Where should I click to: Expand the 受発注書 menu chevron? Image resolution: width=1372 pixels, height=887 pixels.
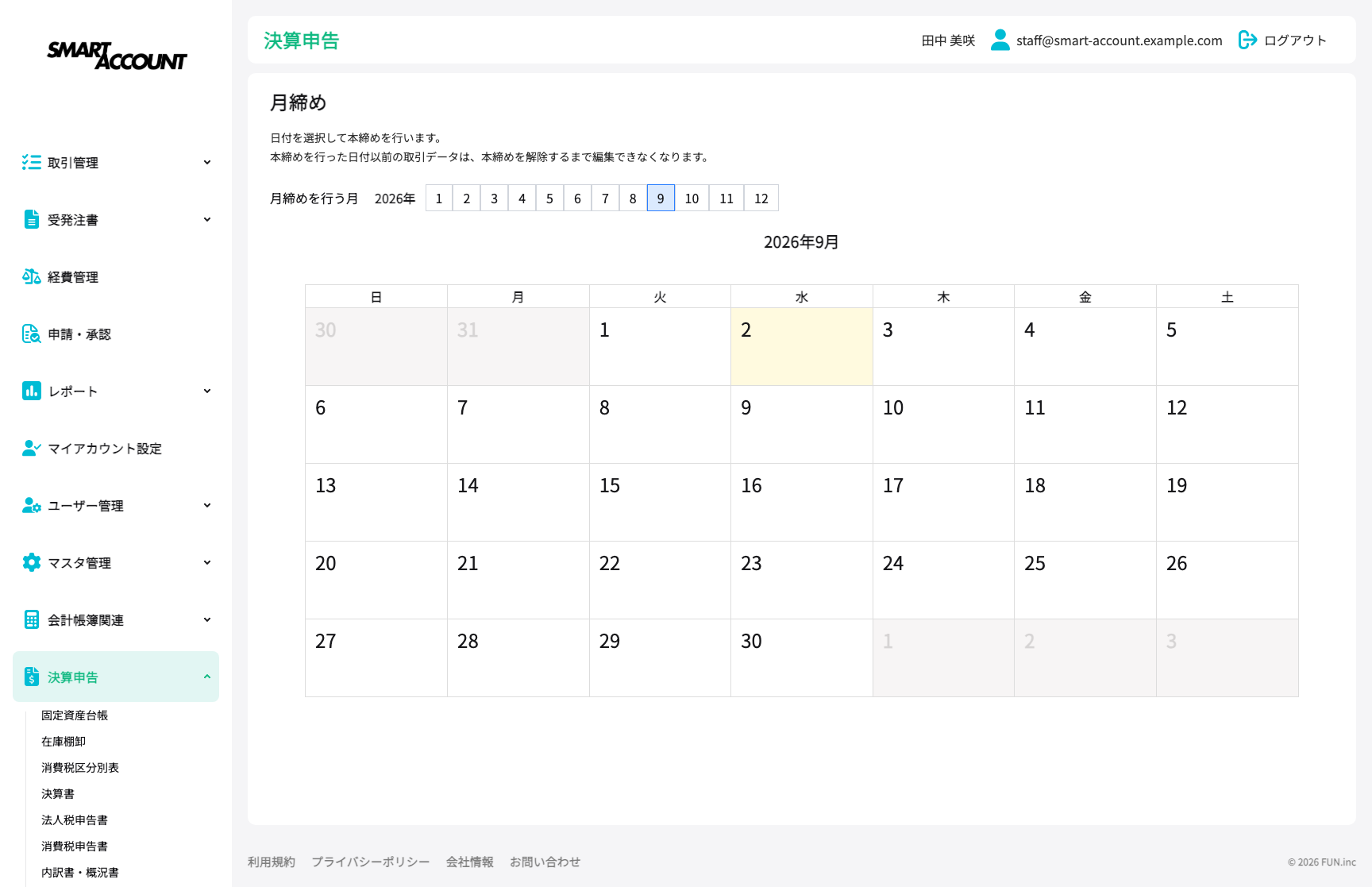tap(207, 220)
